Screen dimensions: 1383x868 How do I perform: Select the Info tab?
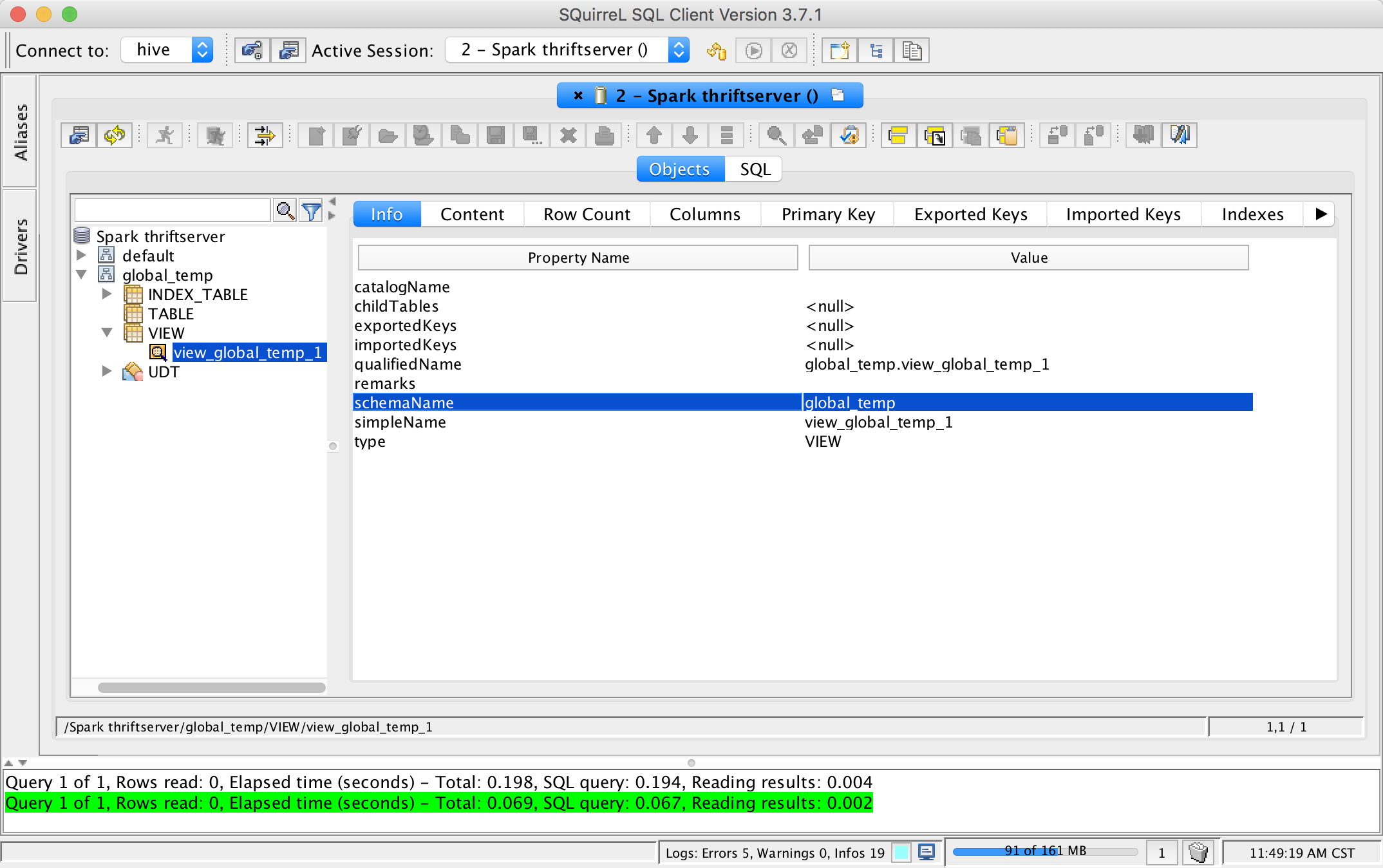(x=387, y=214)
